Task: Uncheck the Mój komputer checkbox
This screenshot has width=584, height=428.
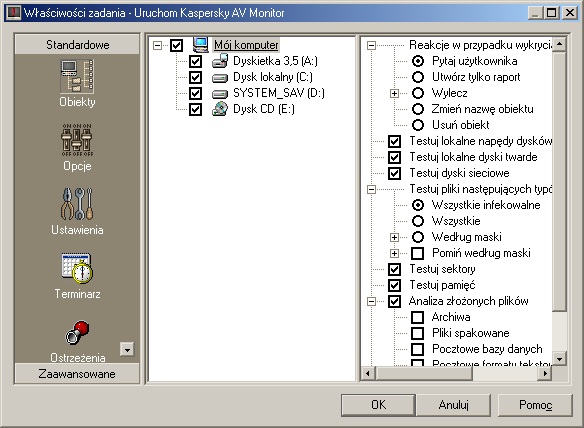Action: 176,45
